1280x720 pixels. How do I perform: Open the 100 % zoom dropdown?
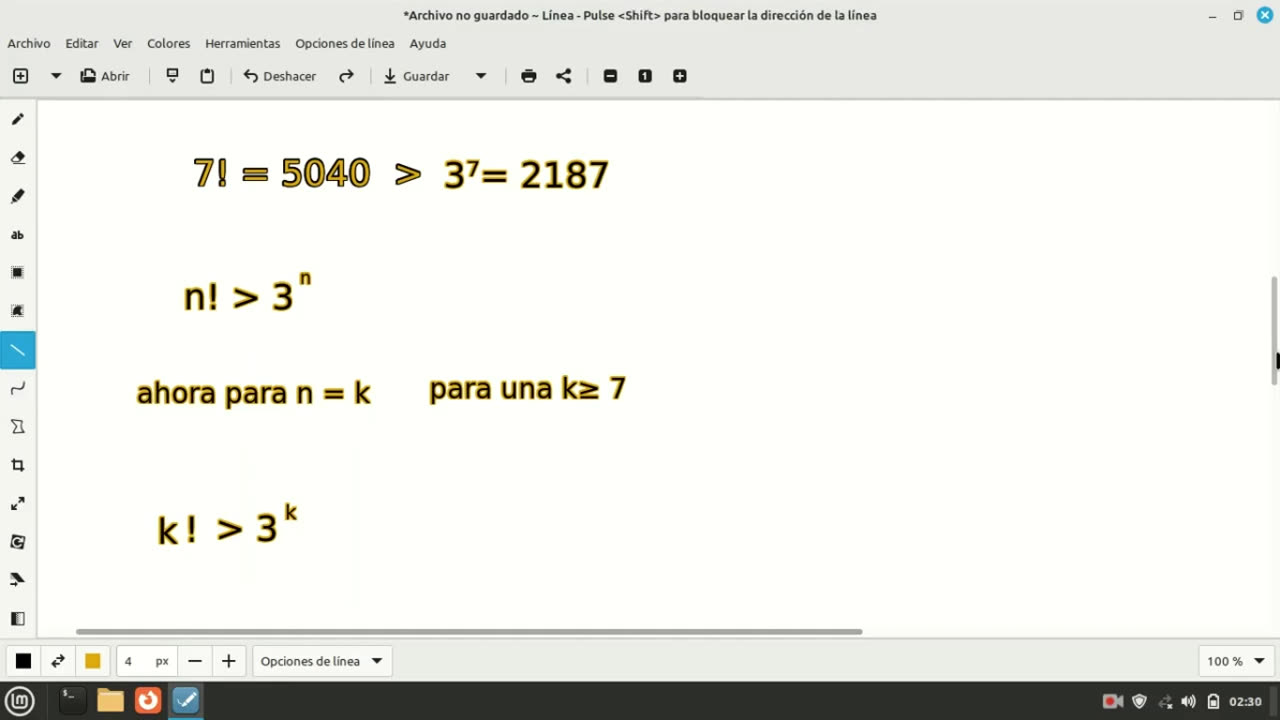coord(1235,661)
